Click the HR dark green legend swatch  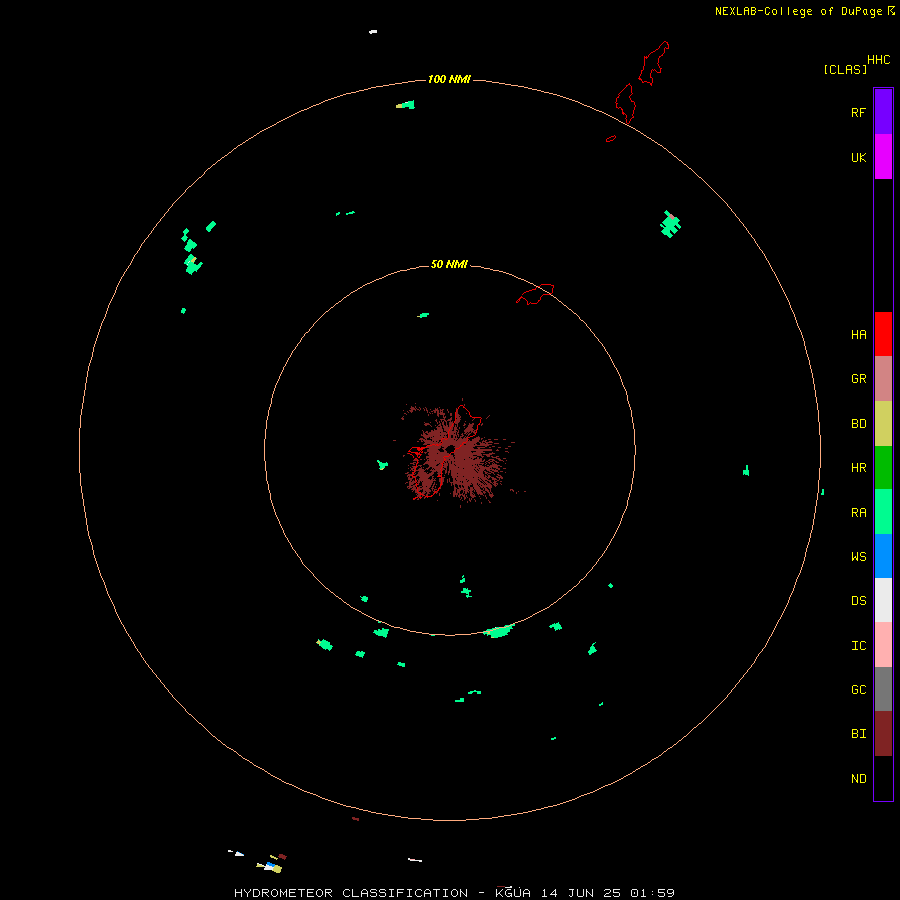(883, 468)
